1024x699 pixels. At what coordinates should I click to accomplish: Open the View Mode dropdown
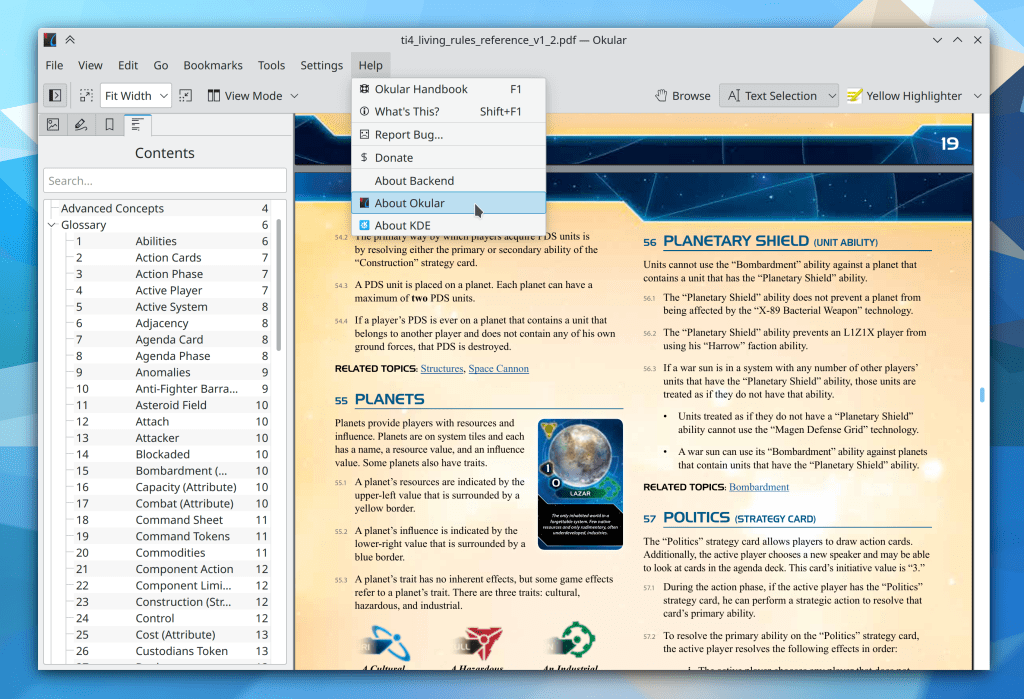pyautogui.click(x=252, y=96)
